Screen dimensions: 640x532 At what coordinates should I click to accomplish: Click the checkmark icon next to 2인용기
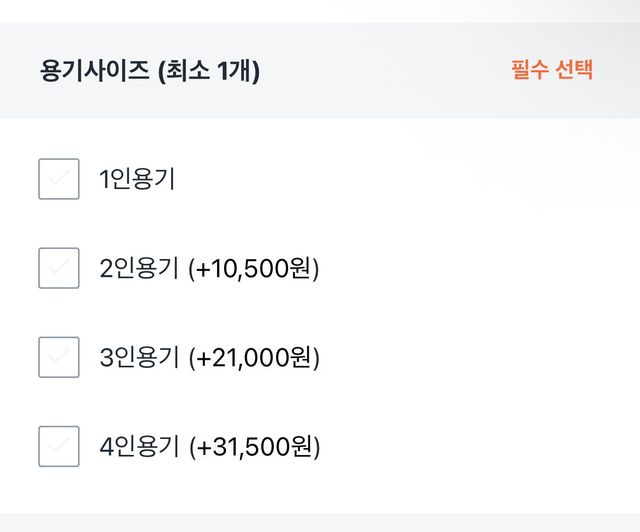[59, 268]
